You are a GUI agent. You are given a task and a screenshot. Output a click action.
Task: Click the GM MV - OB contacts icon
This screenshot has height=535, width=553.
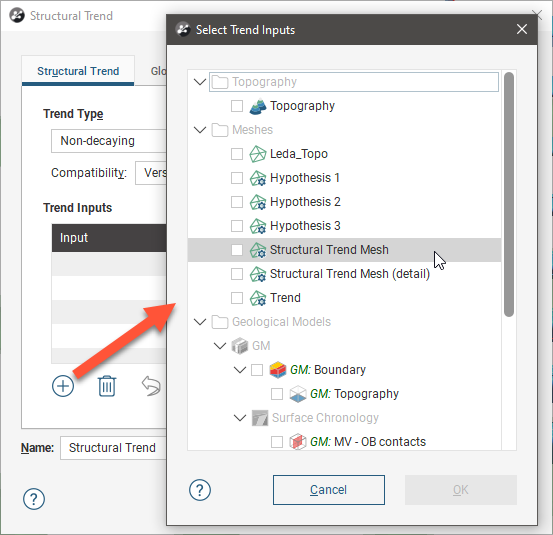coord(297,442)
